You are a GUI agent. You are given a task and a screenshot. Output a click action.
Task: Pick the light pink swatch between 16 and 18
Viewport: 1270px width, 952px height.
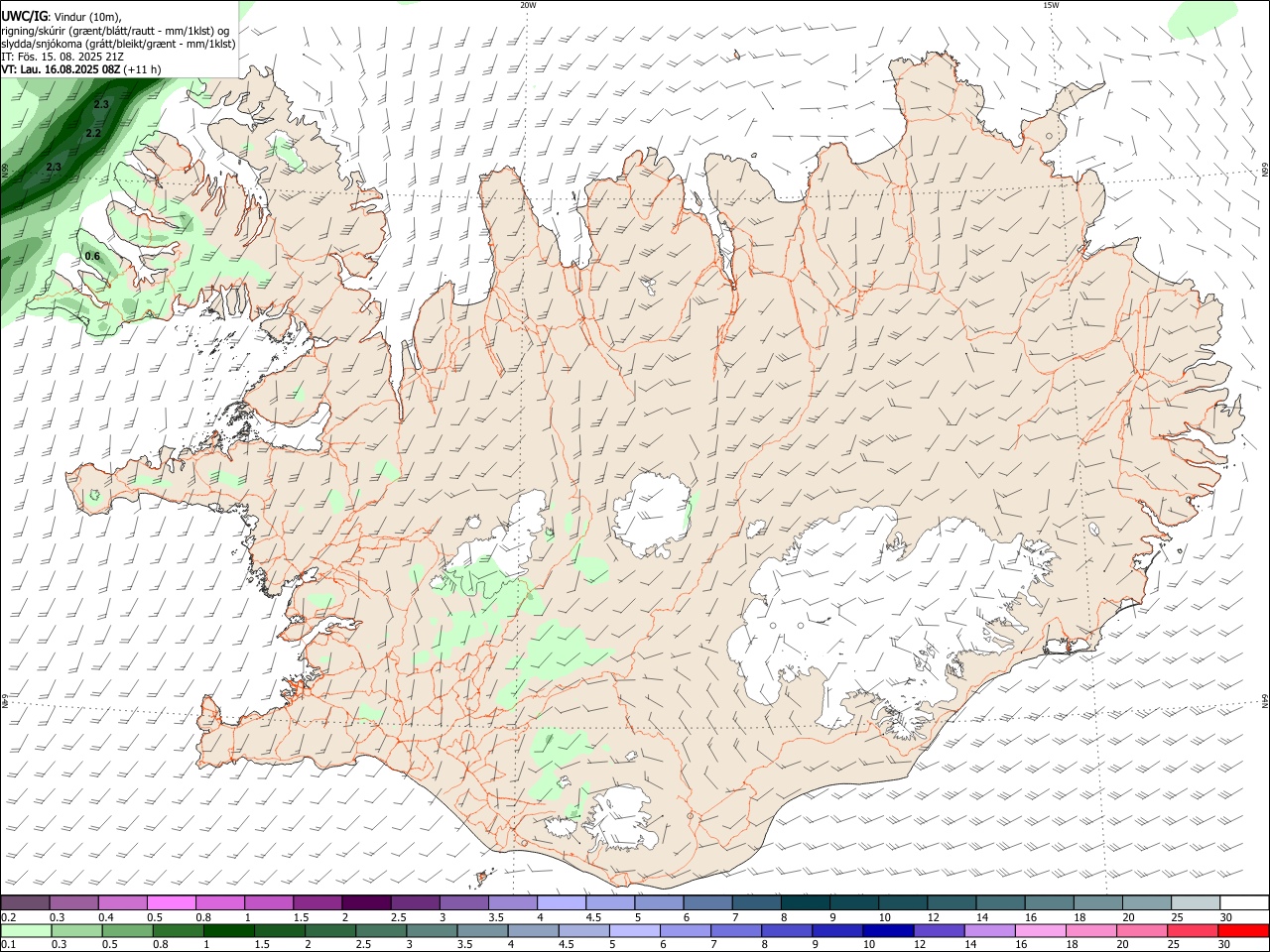click(1039, 930)
